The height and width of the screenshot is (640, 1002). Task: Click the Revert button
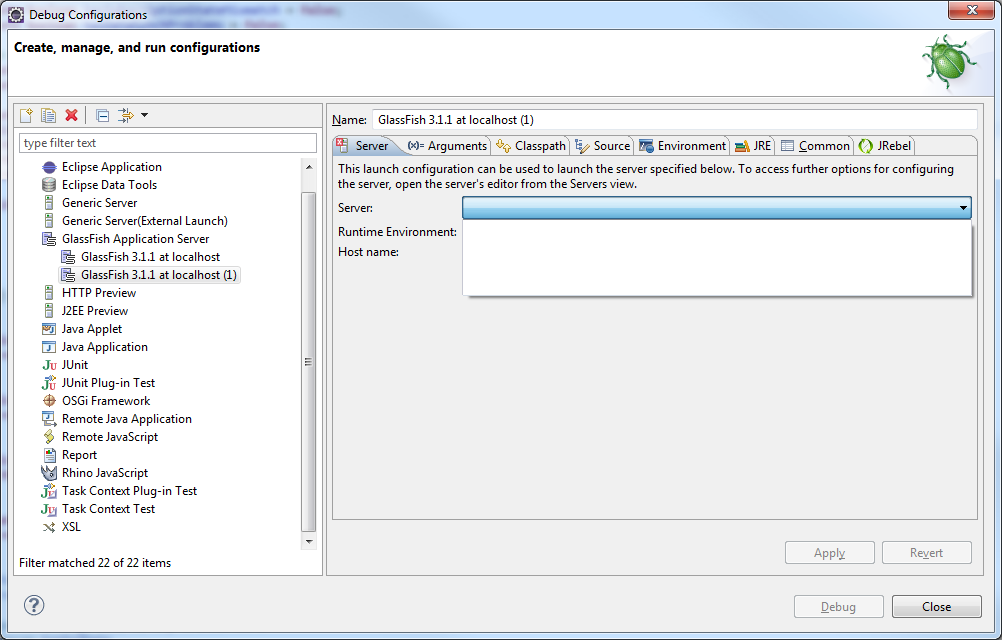tap(927, 553)
